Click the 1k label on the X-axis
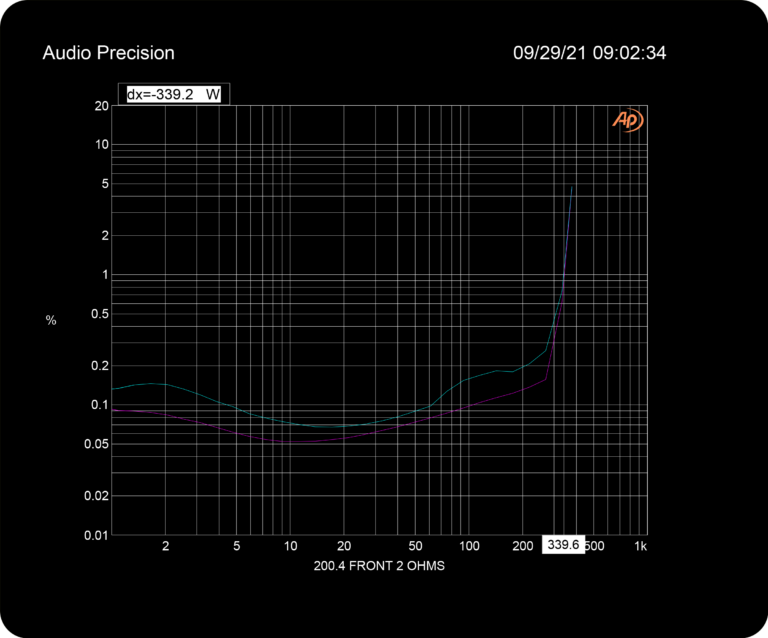 pos(640,546)
